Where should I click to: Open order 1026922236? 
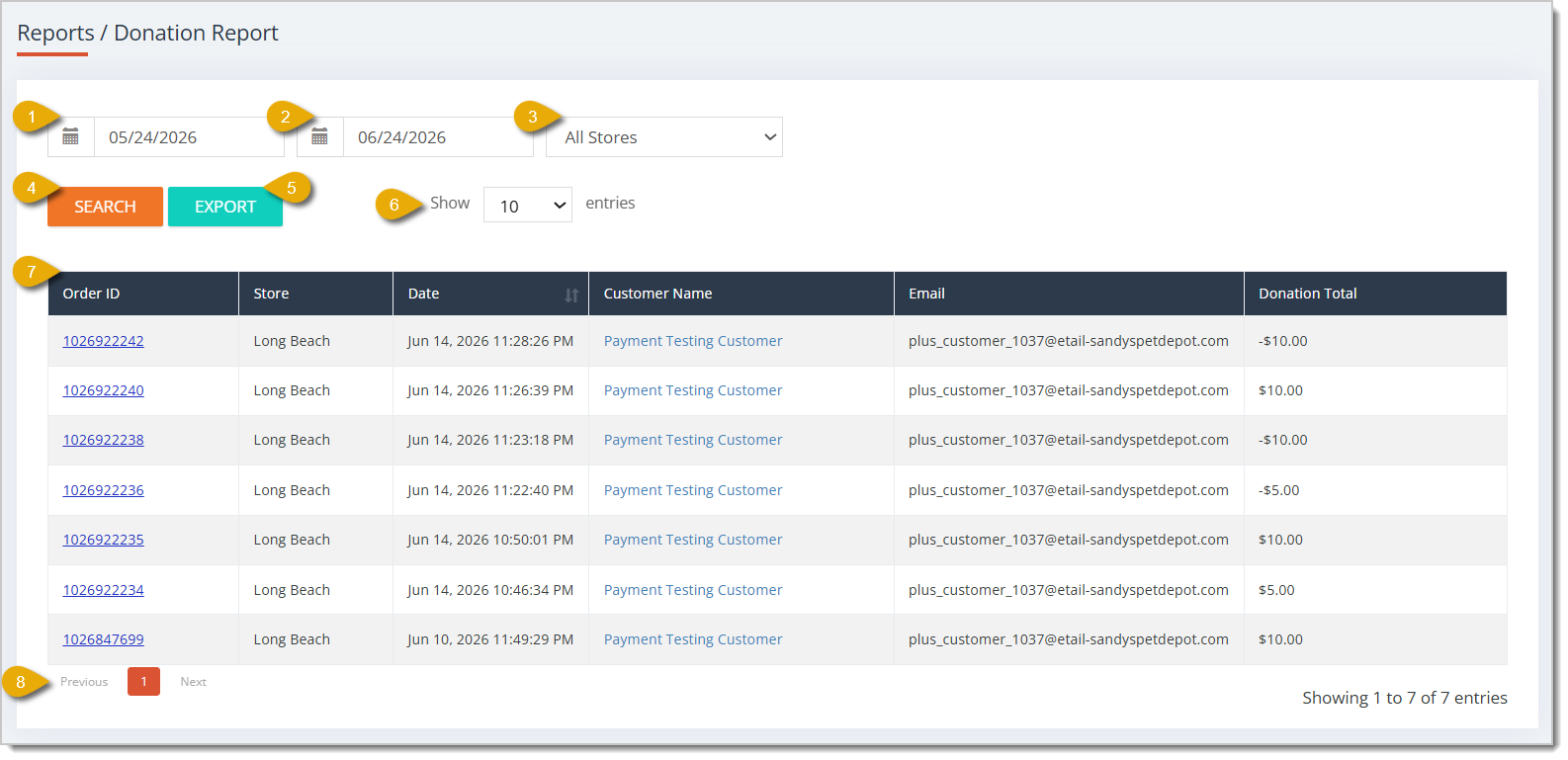(104, 490)
